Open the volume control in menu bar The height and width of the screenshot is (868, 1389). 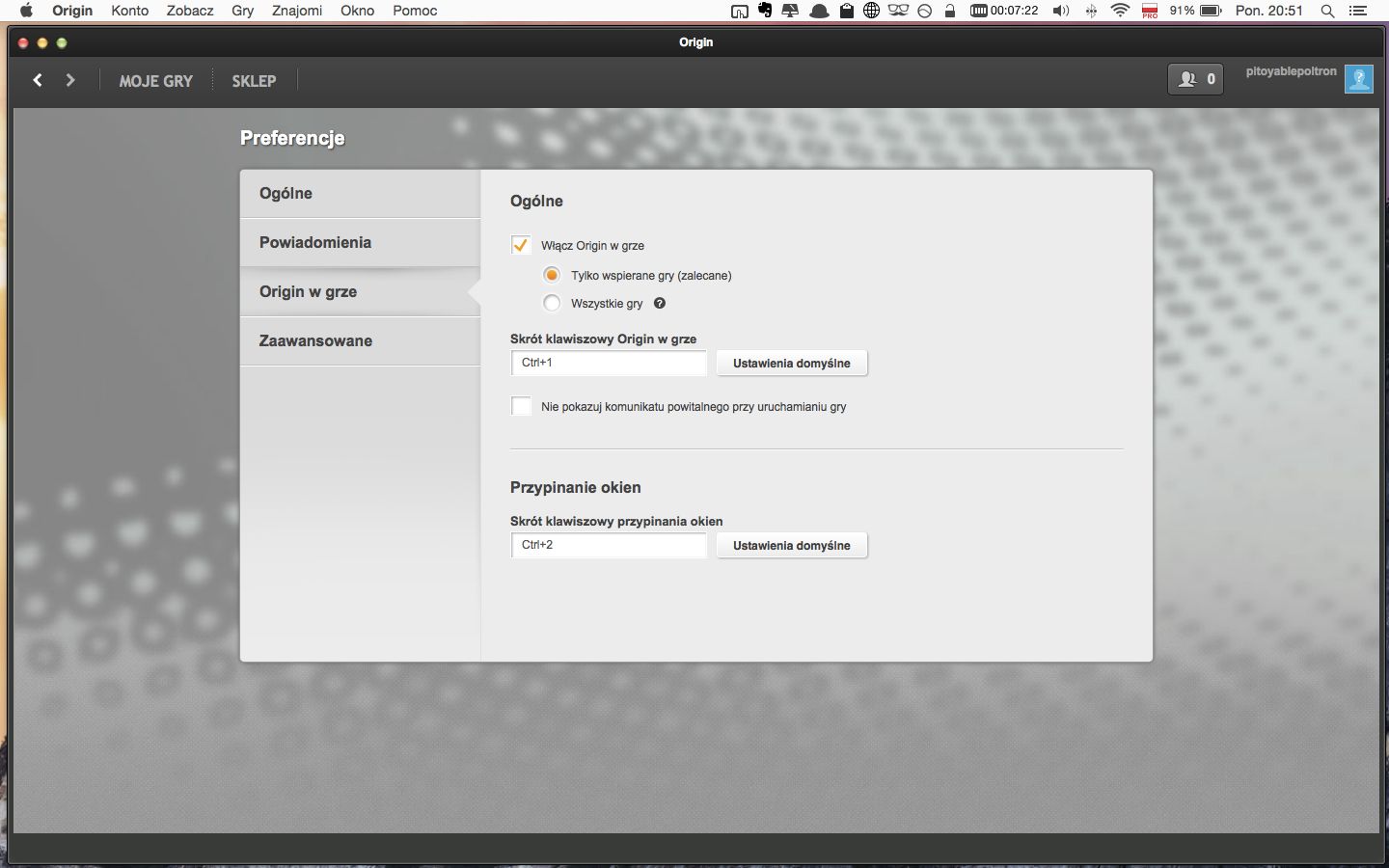tap(1061, 11)
